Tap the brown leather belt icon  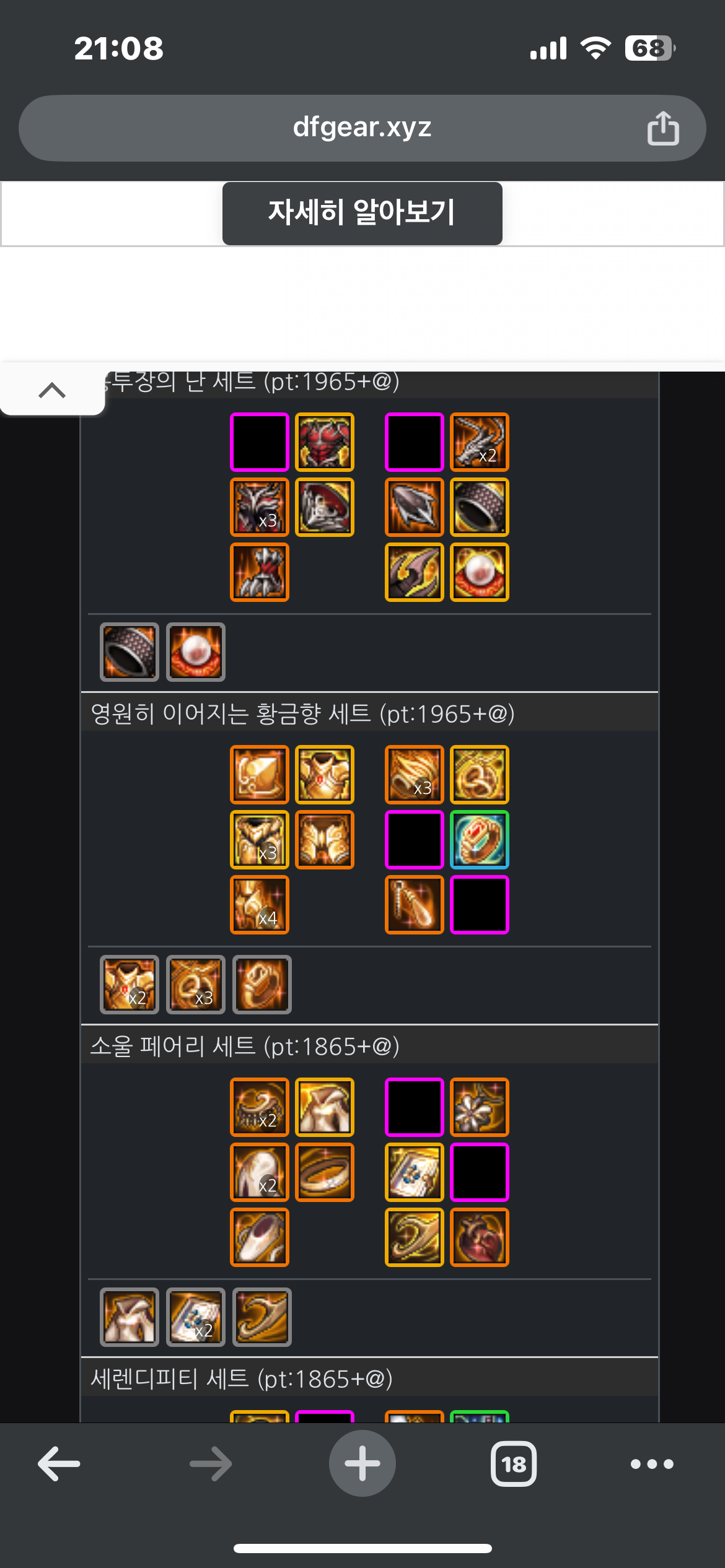325,1172
